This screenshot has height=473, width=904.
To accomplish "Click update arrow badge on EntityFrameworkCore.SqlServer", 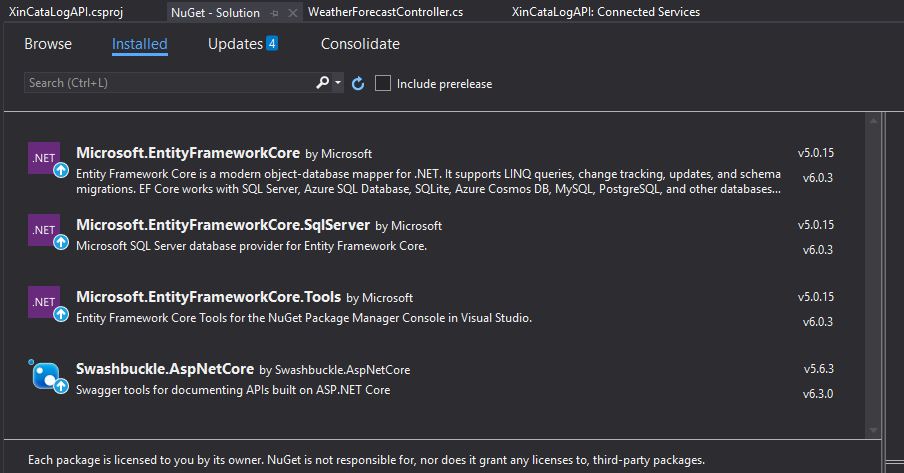I will click(x=61, y=243).
